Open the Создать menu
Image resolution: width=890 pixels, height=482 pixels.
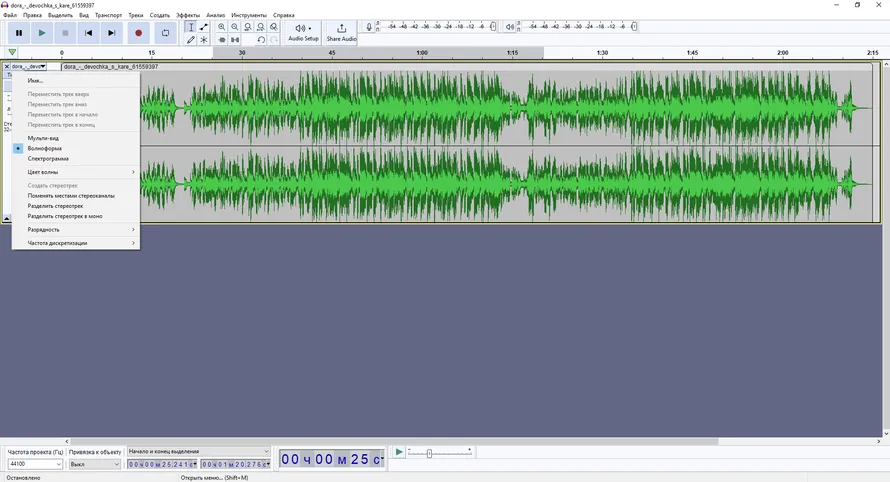click(159, 15)
